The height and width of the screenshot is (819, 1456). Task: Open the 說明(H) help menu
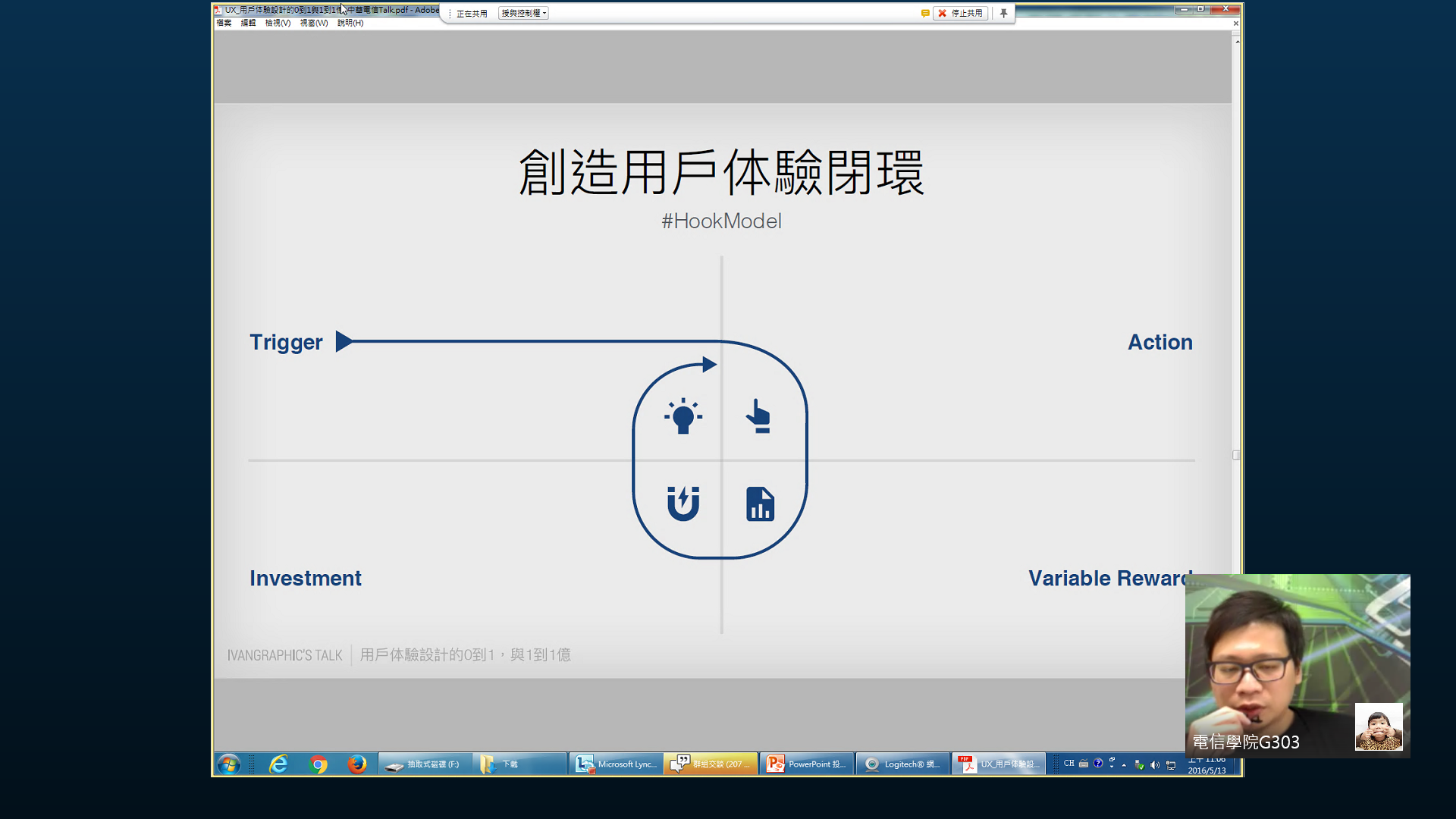pyautogui.click(x=350, y=23)
